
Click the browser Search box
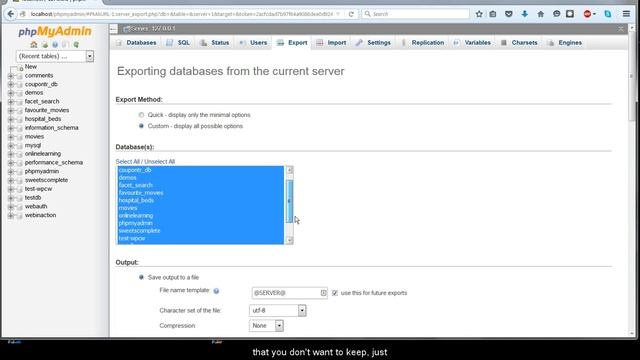(x=416, y=14)
